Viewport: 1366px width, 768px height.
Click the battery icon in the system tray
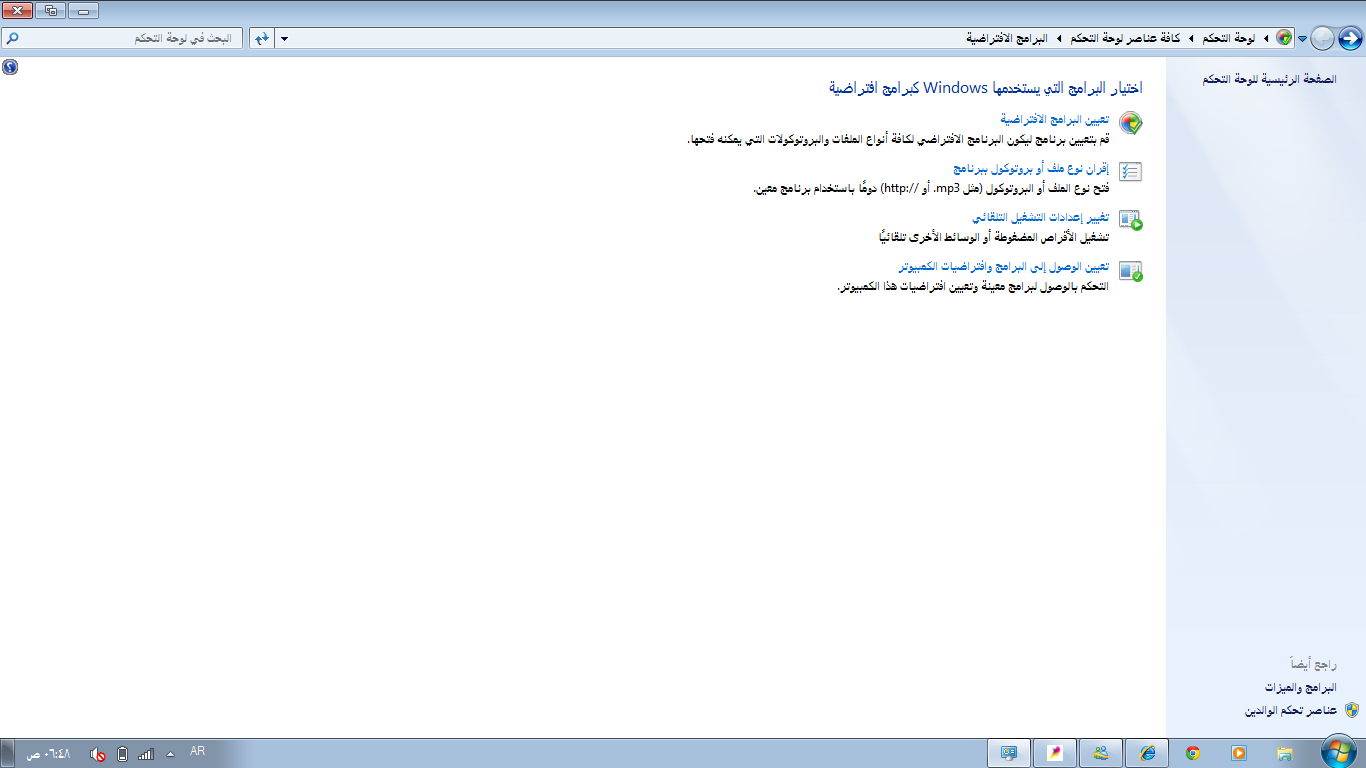[x=122, y=754]
